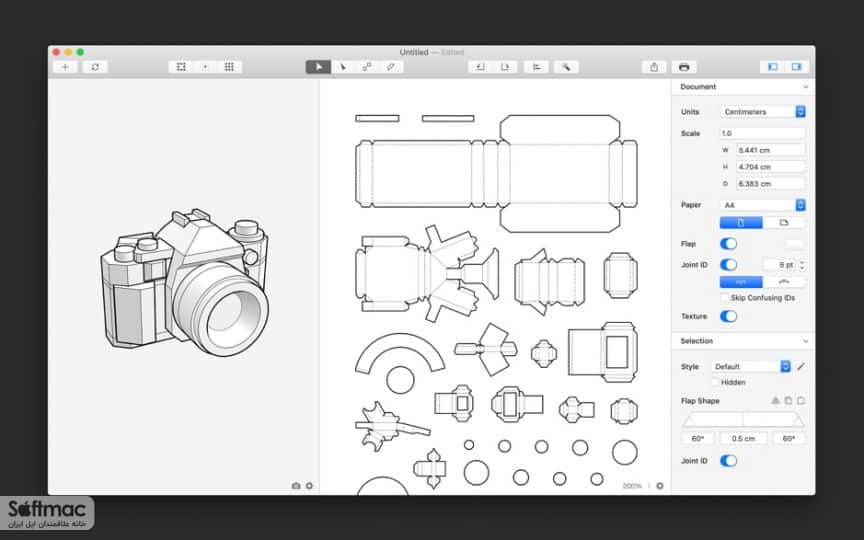Click the flap shape preview diagram
This screenshot has width=864, height=540.
point(743,420)
